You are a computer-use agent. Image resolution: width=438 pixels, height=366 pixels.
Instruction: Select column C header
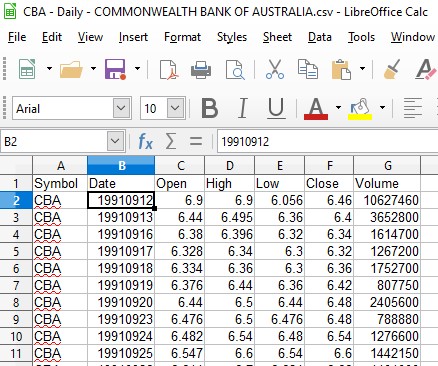pyautogui.click(x=180, y=166)
